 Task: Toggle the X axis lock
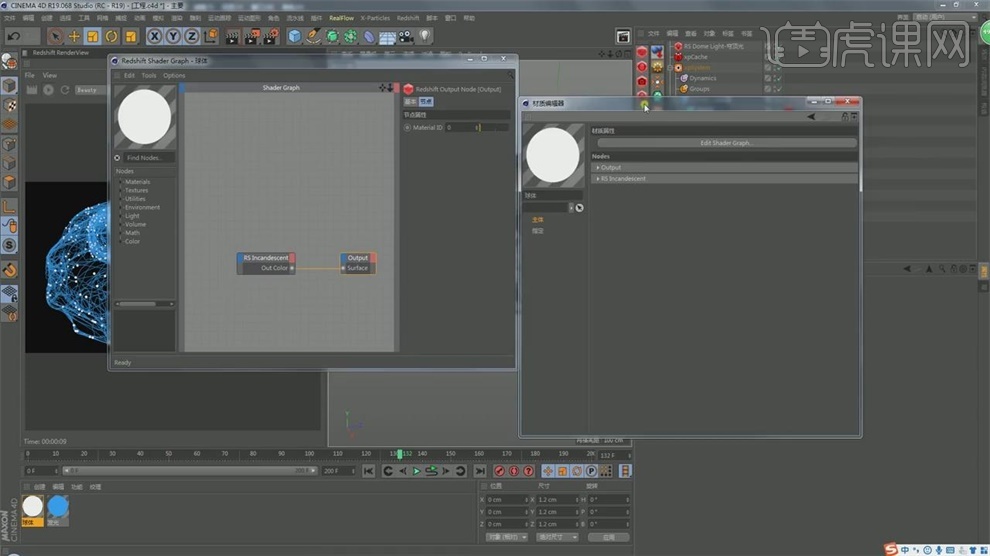154,37
